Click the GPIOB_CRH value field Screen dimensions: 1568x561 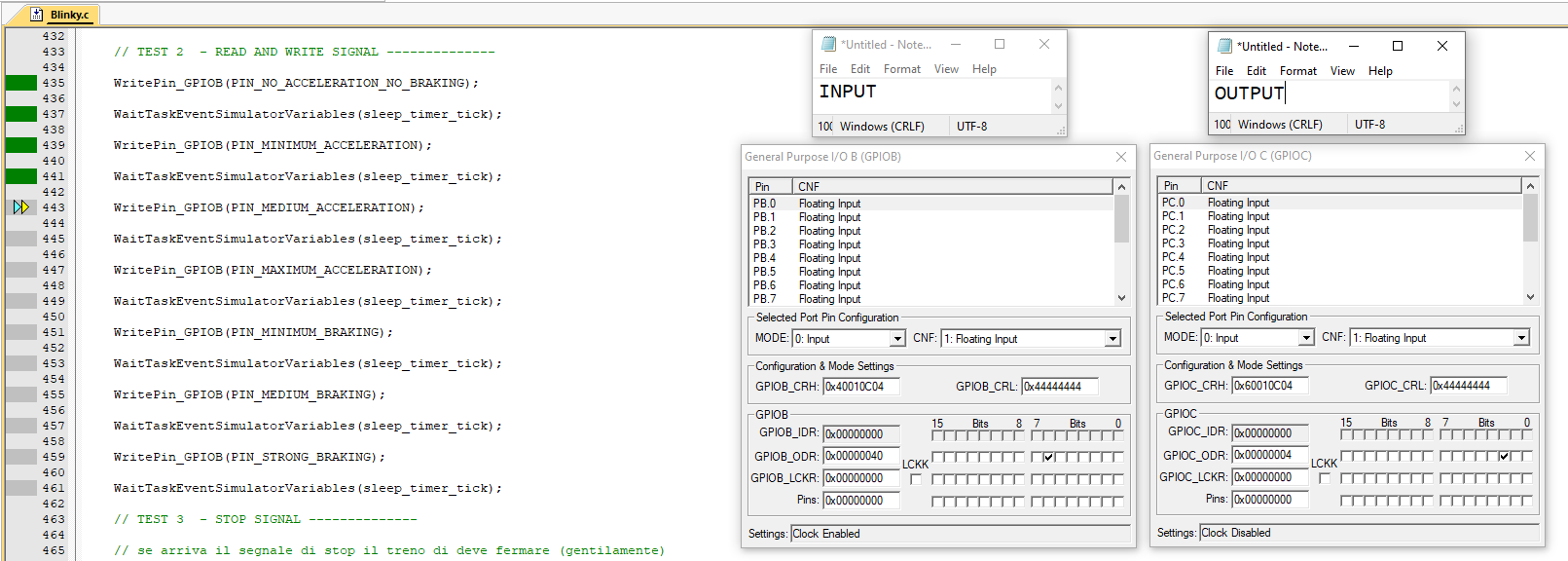[x=861, y=387]
